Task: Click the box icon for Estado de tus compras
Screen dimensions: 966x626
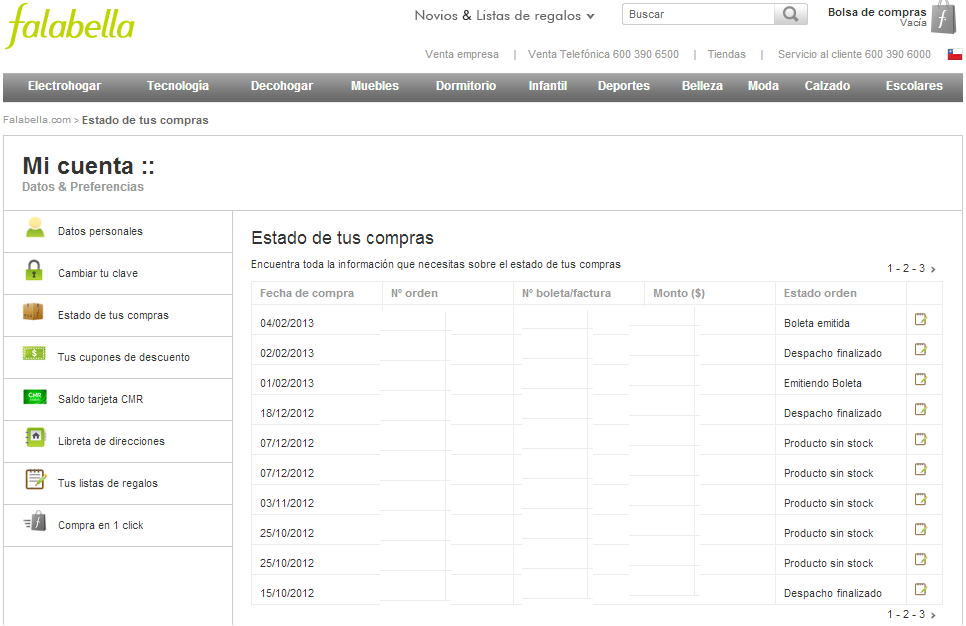Action: [33, 312]
